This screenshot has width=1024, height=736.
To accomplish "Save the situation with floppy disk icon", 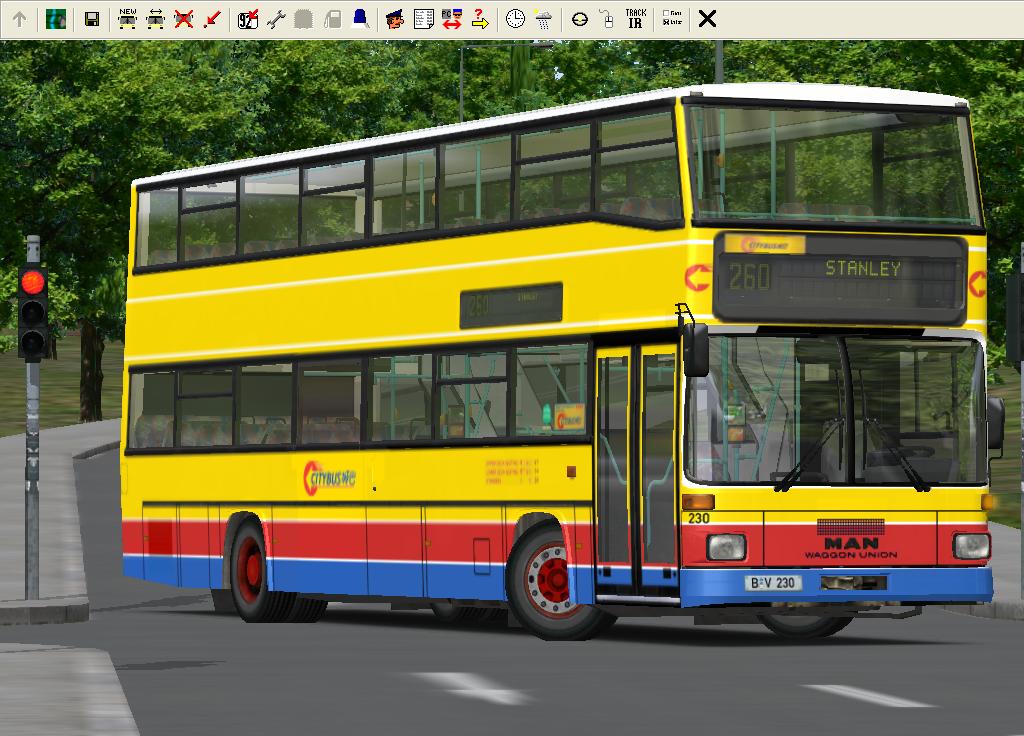I will pos(92,19).
